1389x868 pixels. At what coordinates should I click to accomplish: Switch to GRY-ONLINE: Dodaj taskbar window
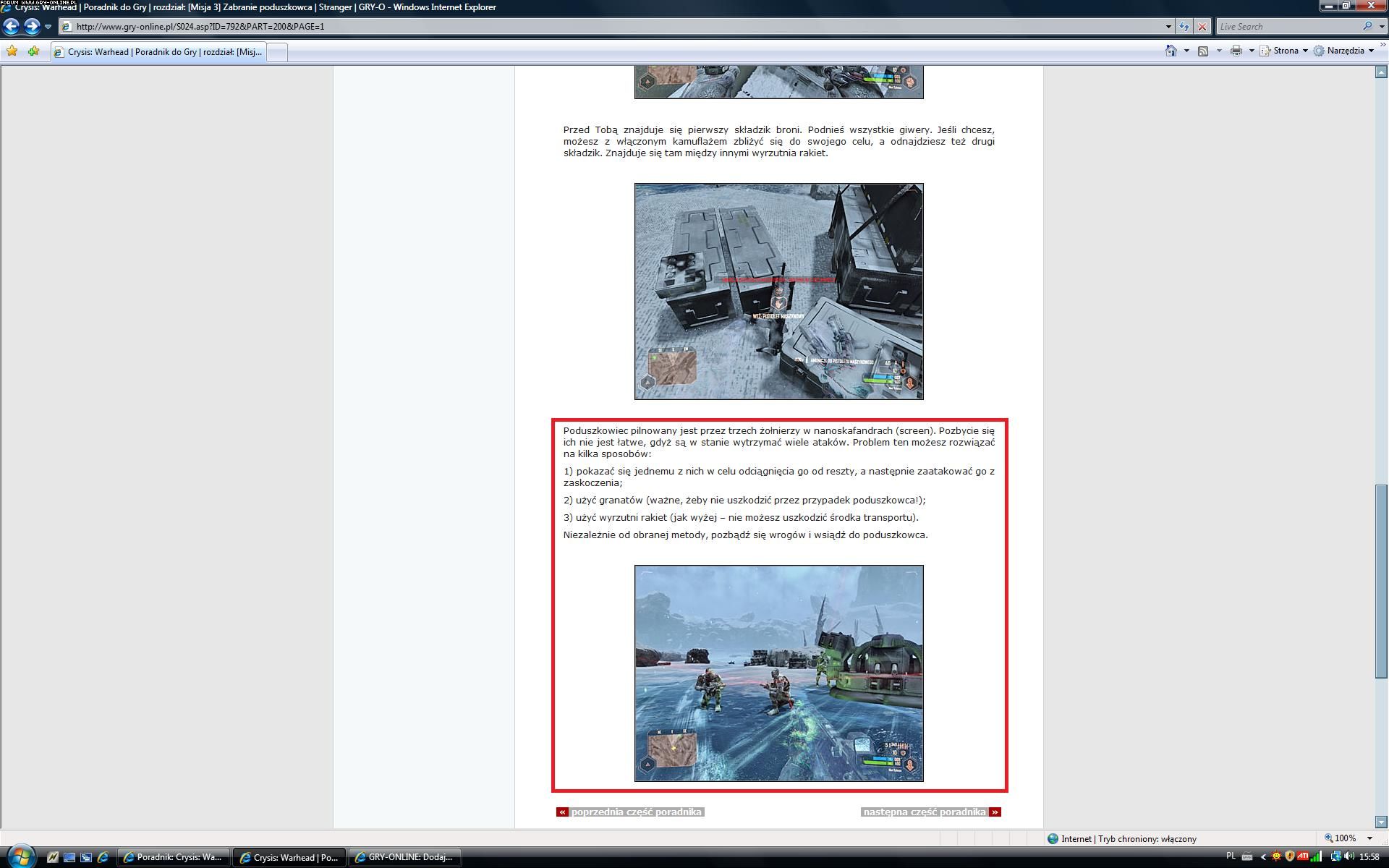[405, 857]
